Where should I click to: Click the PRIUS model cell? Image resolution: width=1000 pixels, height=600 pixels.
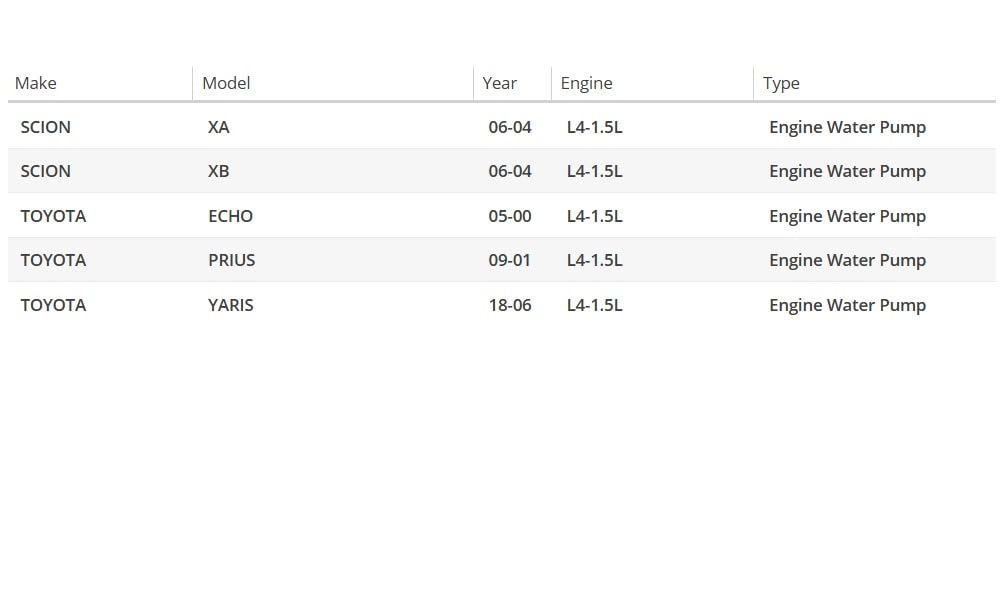click(x=232, y=260)
